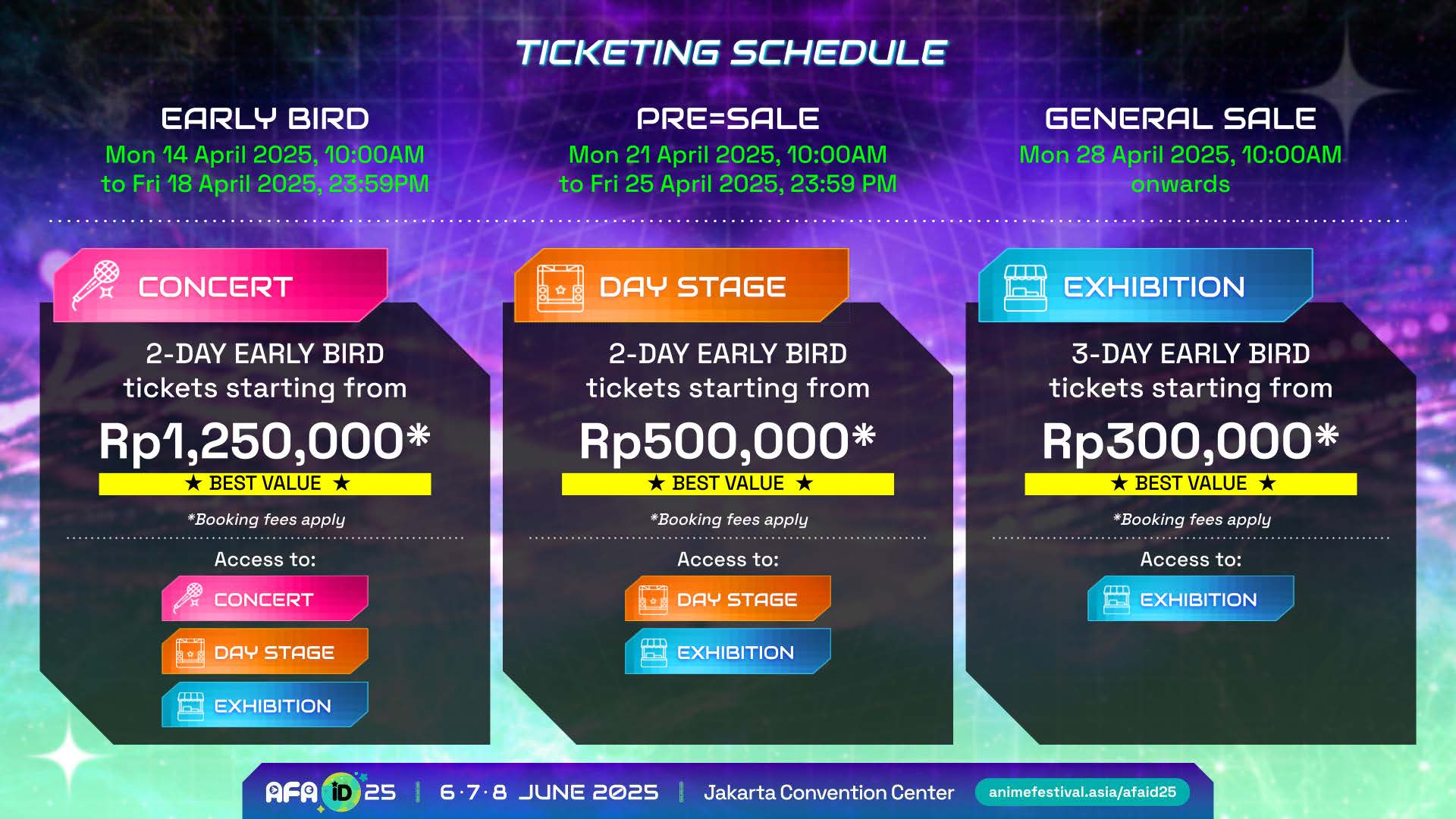Click the Rp300,000 exhibition price
This screenshot has width=1456, height=819.
pyautogui.click(x=1190, y=441)
